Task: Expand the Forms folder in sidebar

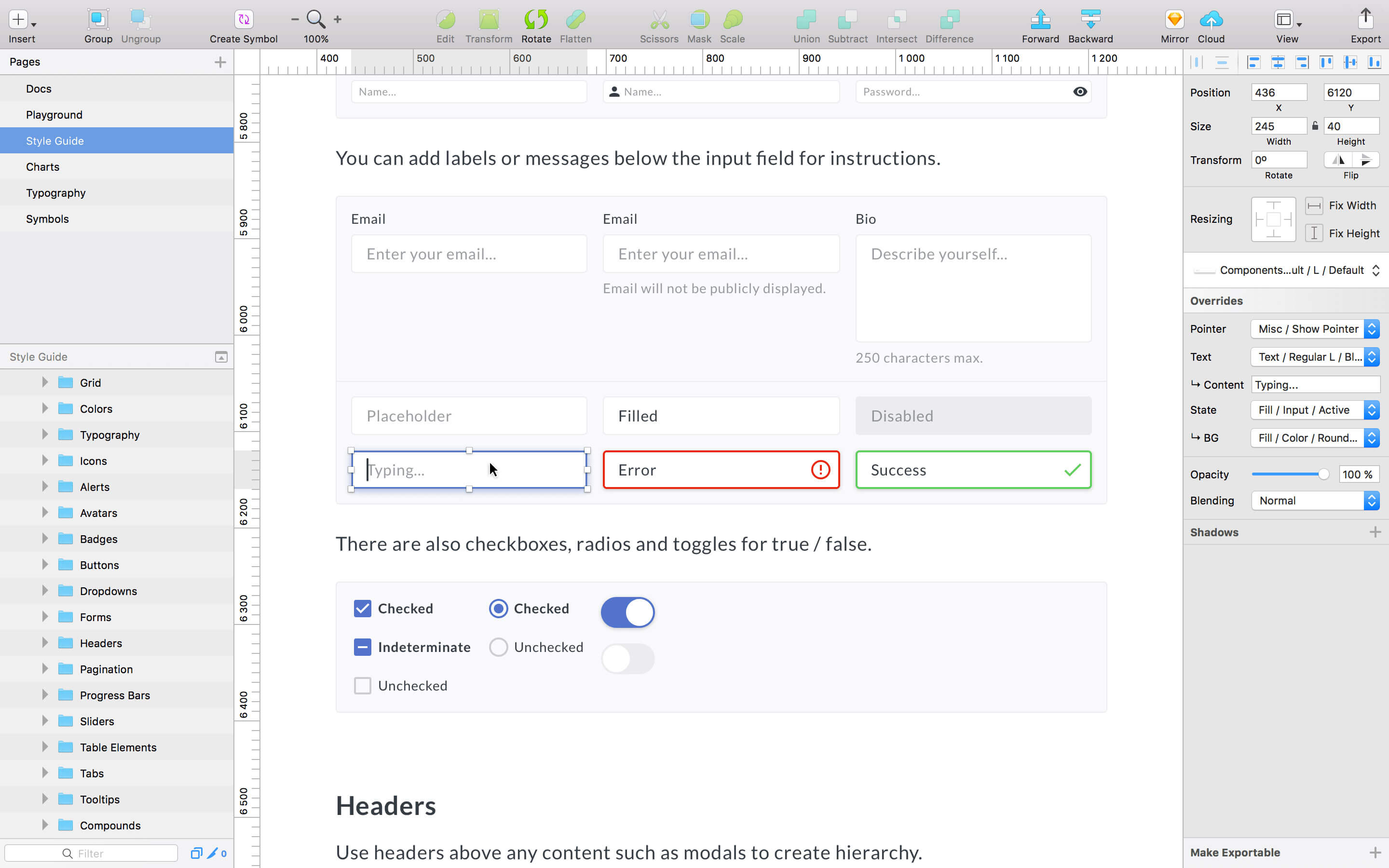Action: tap(44, 617)
